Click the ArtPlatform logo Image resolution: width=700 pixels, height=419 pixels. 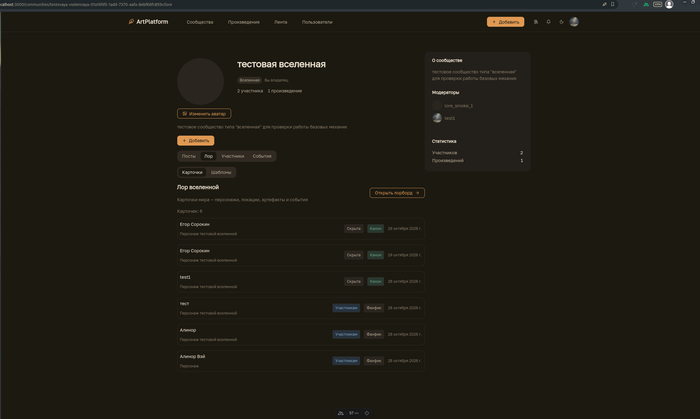click(x=148, y=21)
